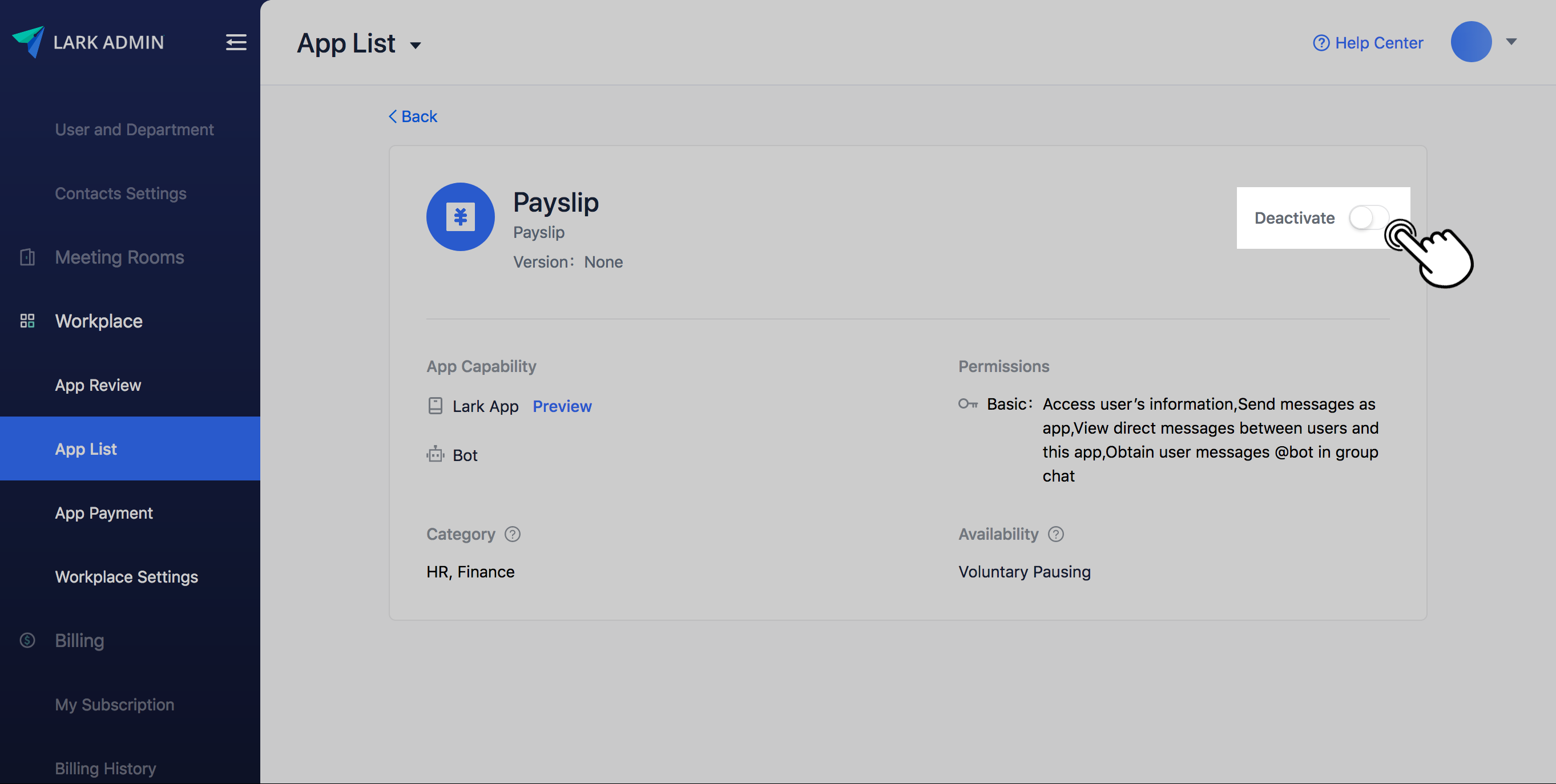Image resolution: width=1556 pixels, height=784 pixels.
Task: Open Billing History in sidebar
Action: pos(106,768)
